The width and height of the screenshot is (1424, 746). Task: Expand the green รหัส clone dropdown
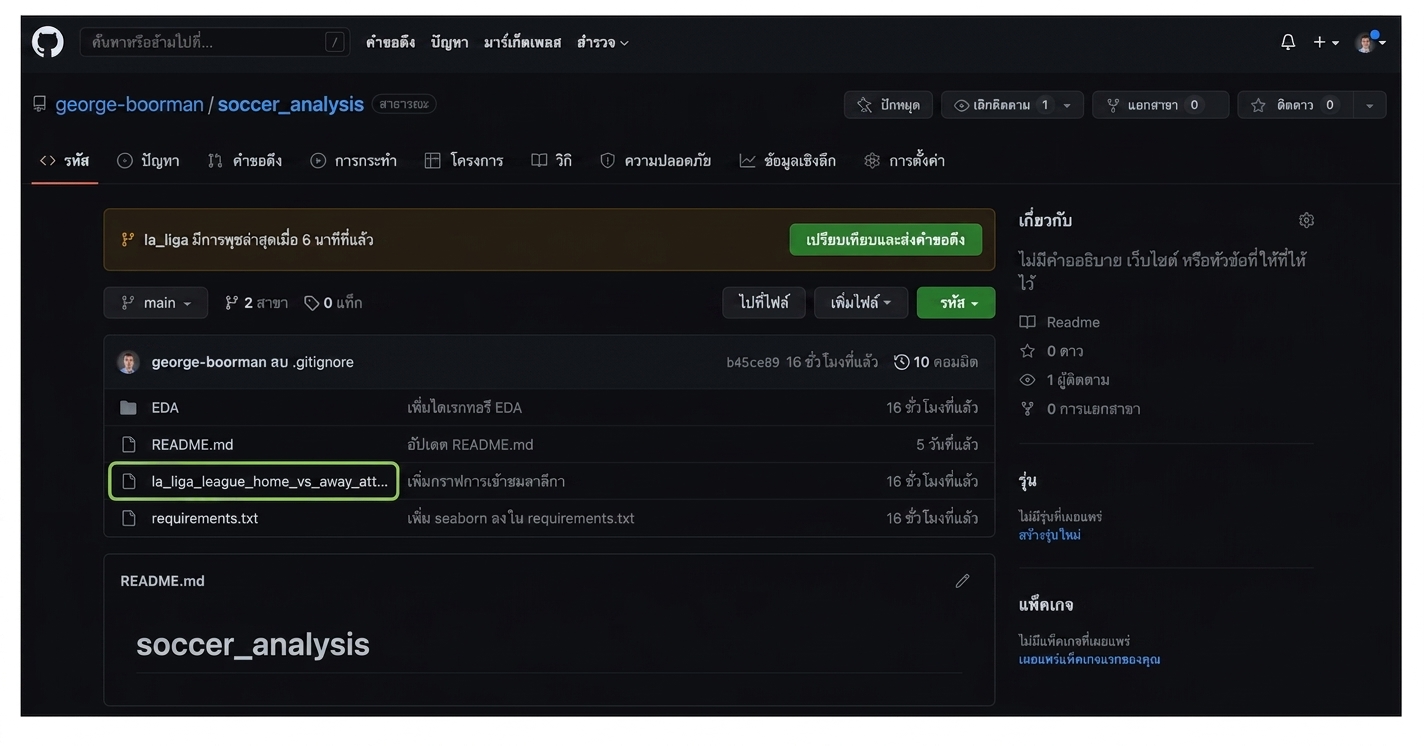956,303
